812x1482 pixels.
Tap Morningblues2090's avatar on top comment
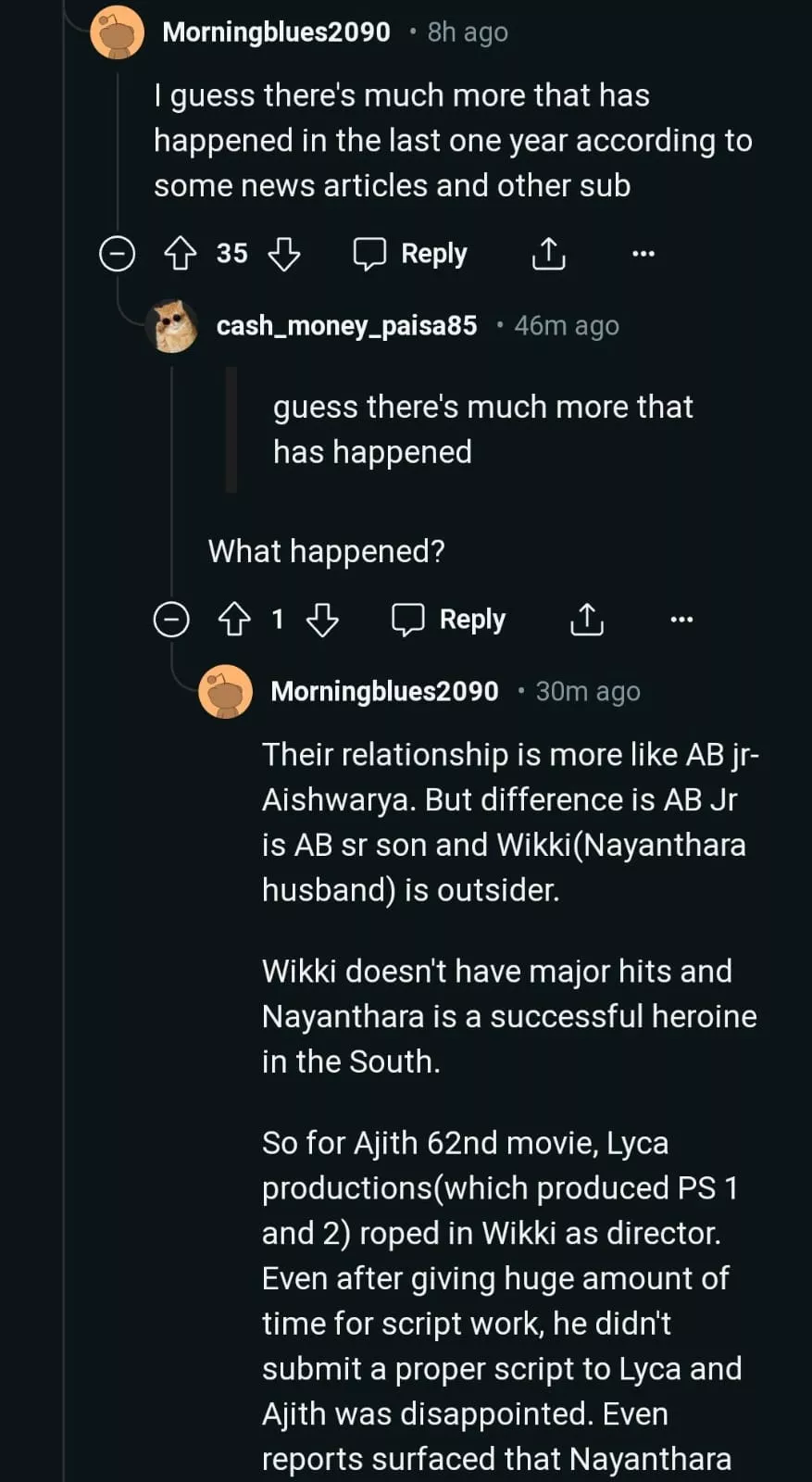[118, 32]
